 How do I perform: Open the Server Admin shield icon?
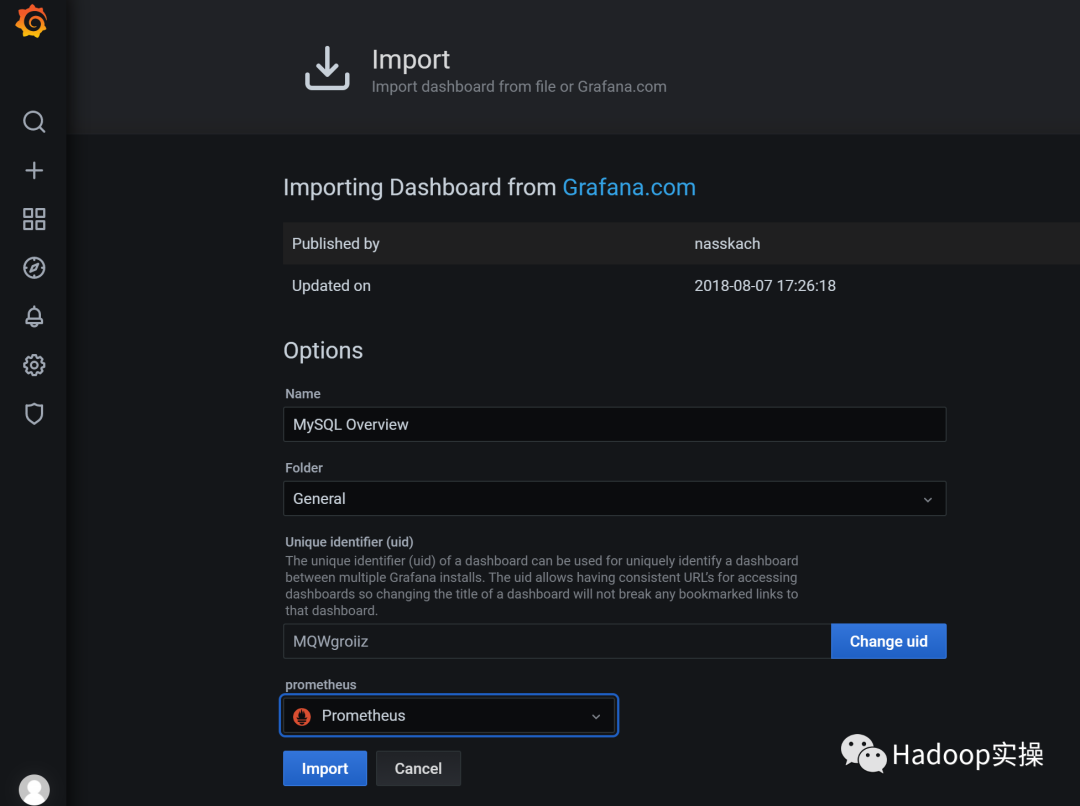(34, 414)
